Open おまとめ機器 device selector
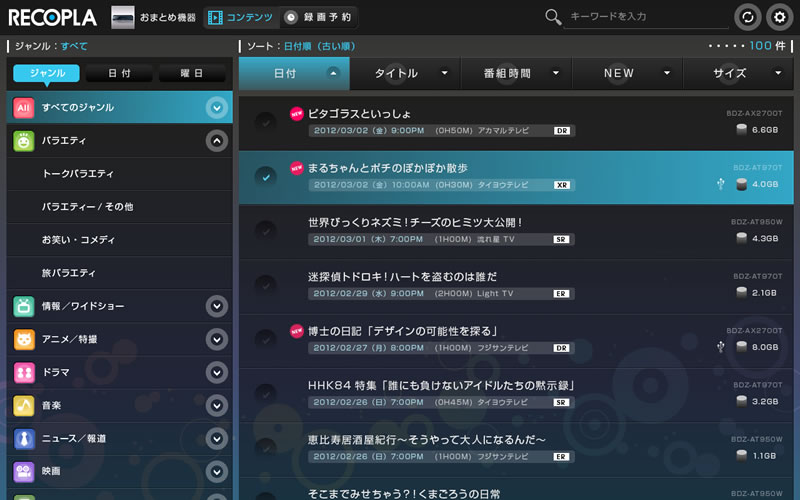Image resolution: width=800 pixels, height=500 pixels. tap(154, 17)
